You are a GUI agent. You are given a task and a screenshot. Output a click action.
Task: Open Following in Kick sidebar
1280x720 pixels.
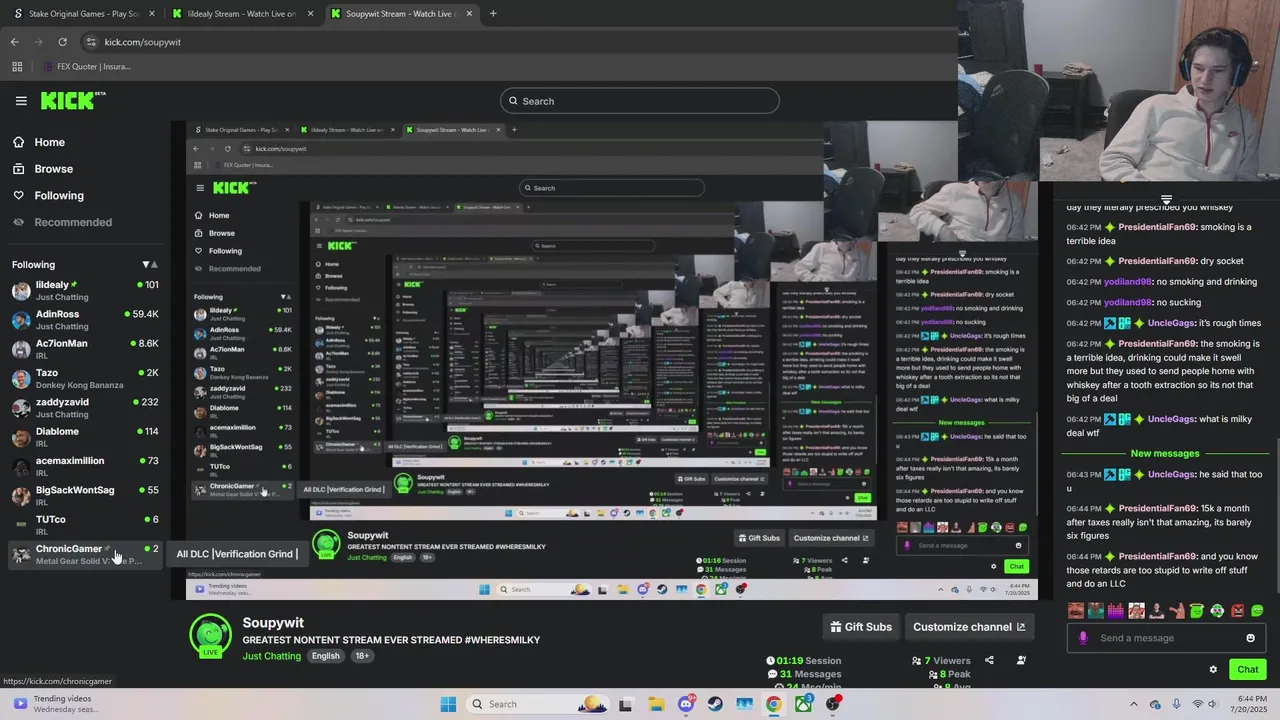(48, 196)
